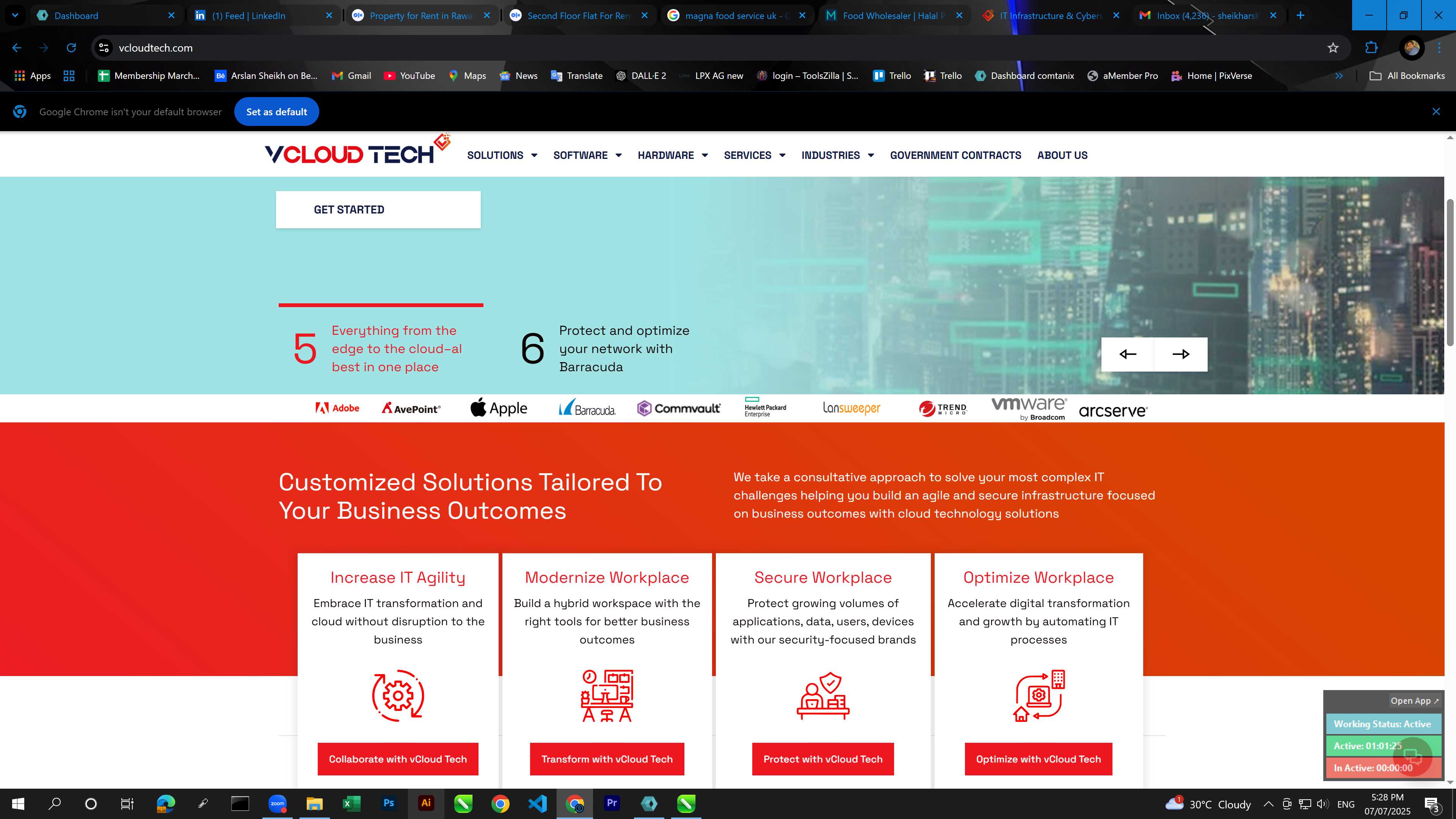Open the tab search dropdown arrow

[15, 15]
